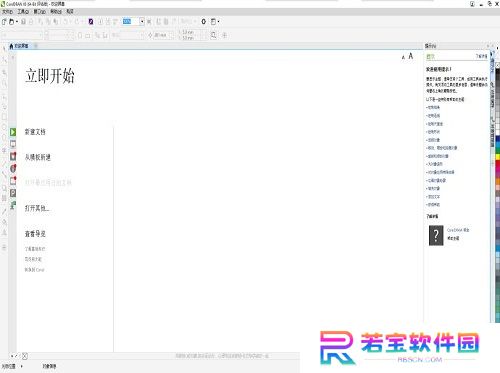The image size is (500, 373).
Task: Open the CorelDRAW 帮助 link in hints panel
Action: pos(458,230)
